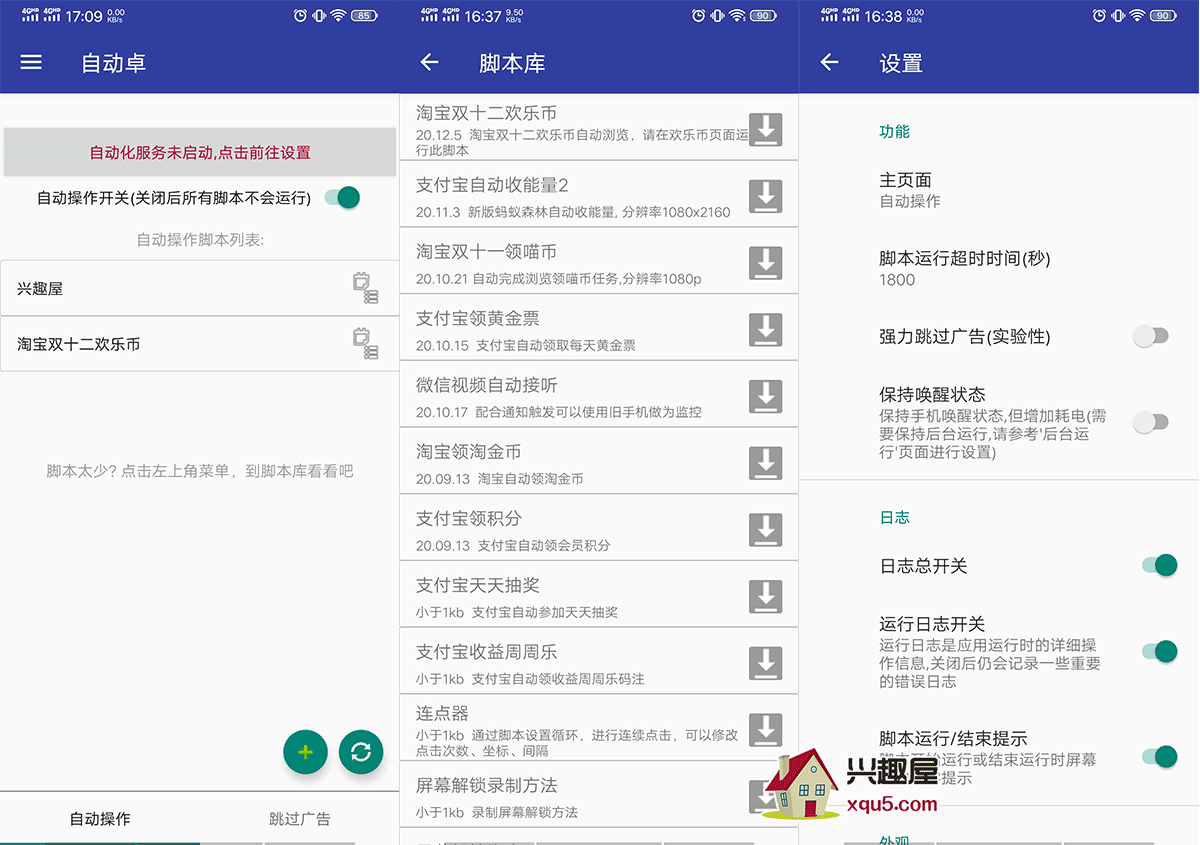Download the 淘宝双十一领喵币 script
This screenshot has height=845, width=1200.
766,263
